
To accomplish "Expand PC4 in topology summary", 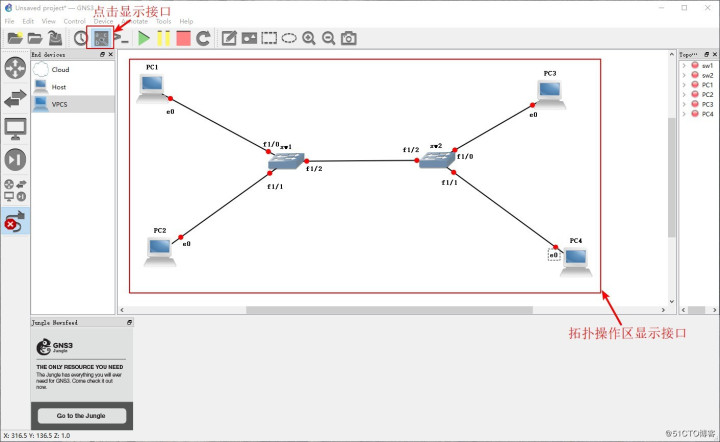I will click(684, 114).
